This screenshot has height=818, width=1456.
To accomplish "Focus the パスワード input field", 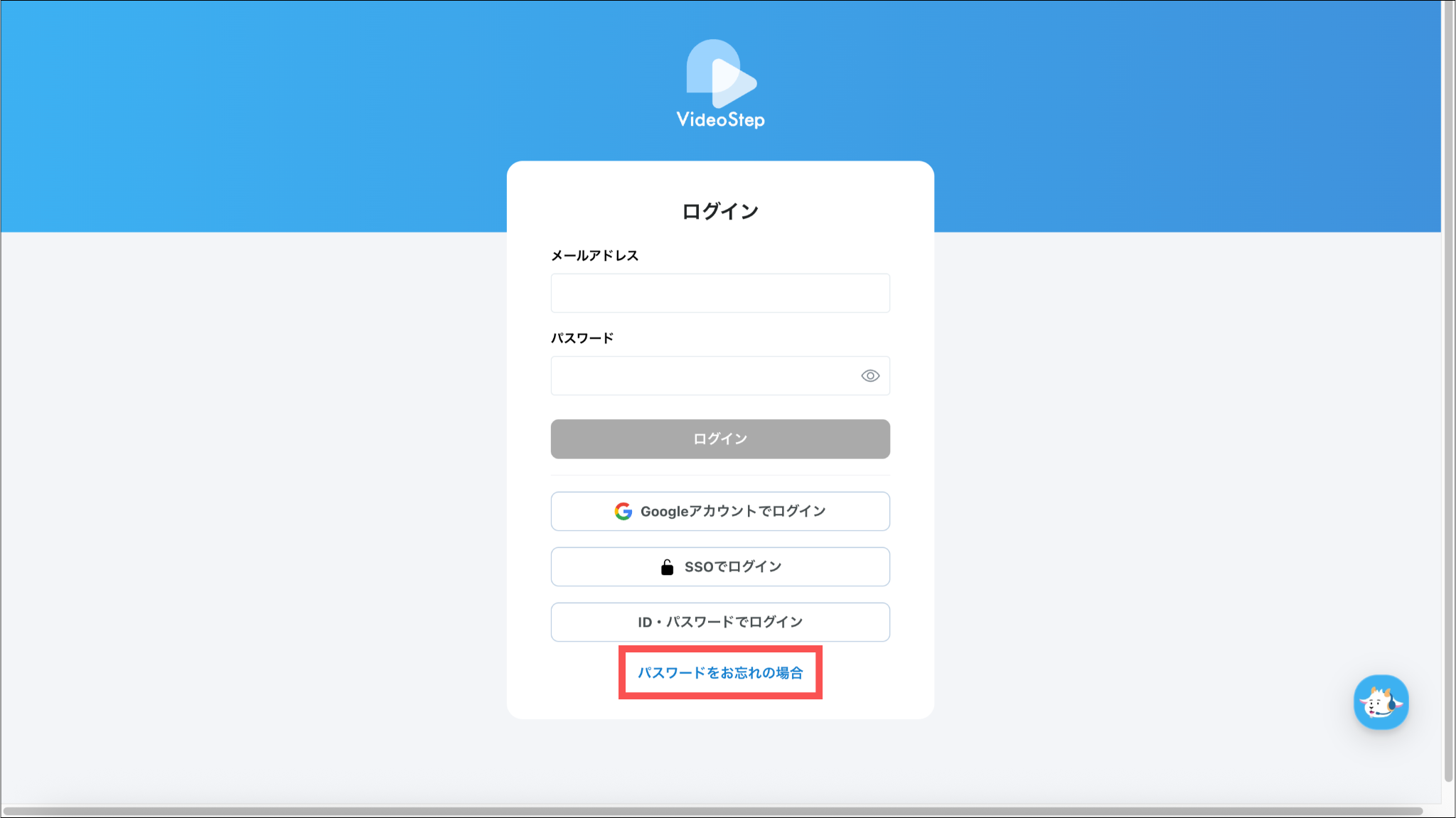I will pos(704,376).
